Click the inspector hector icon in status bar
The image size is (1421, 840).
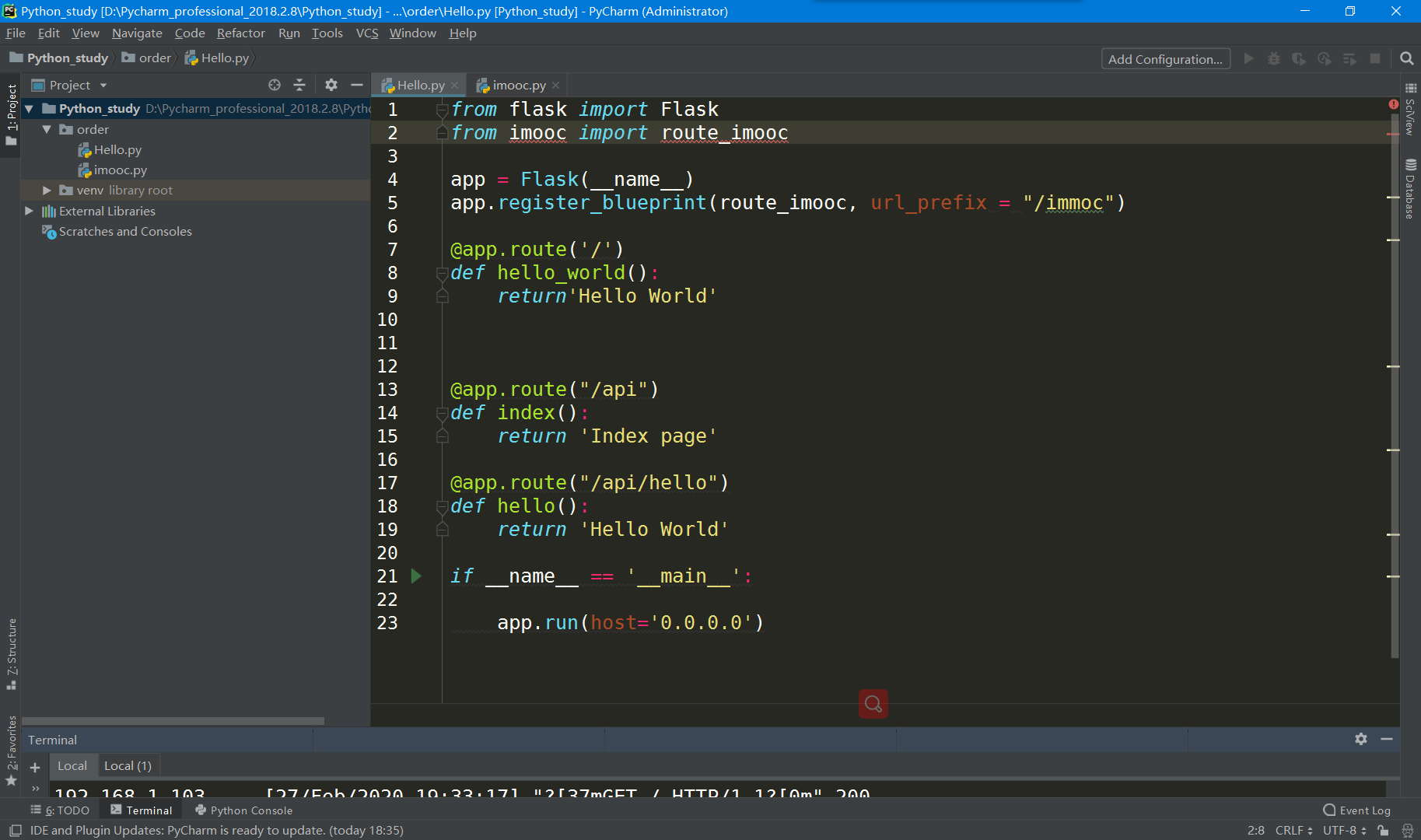[1407, 831]
